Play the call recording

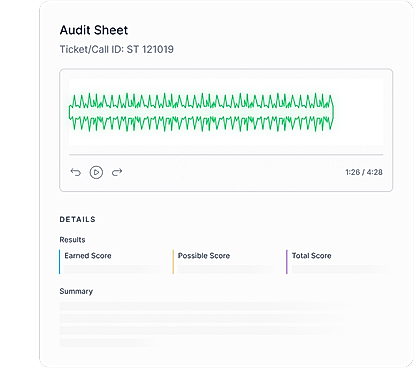pos(96,172)
